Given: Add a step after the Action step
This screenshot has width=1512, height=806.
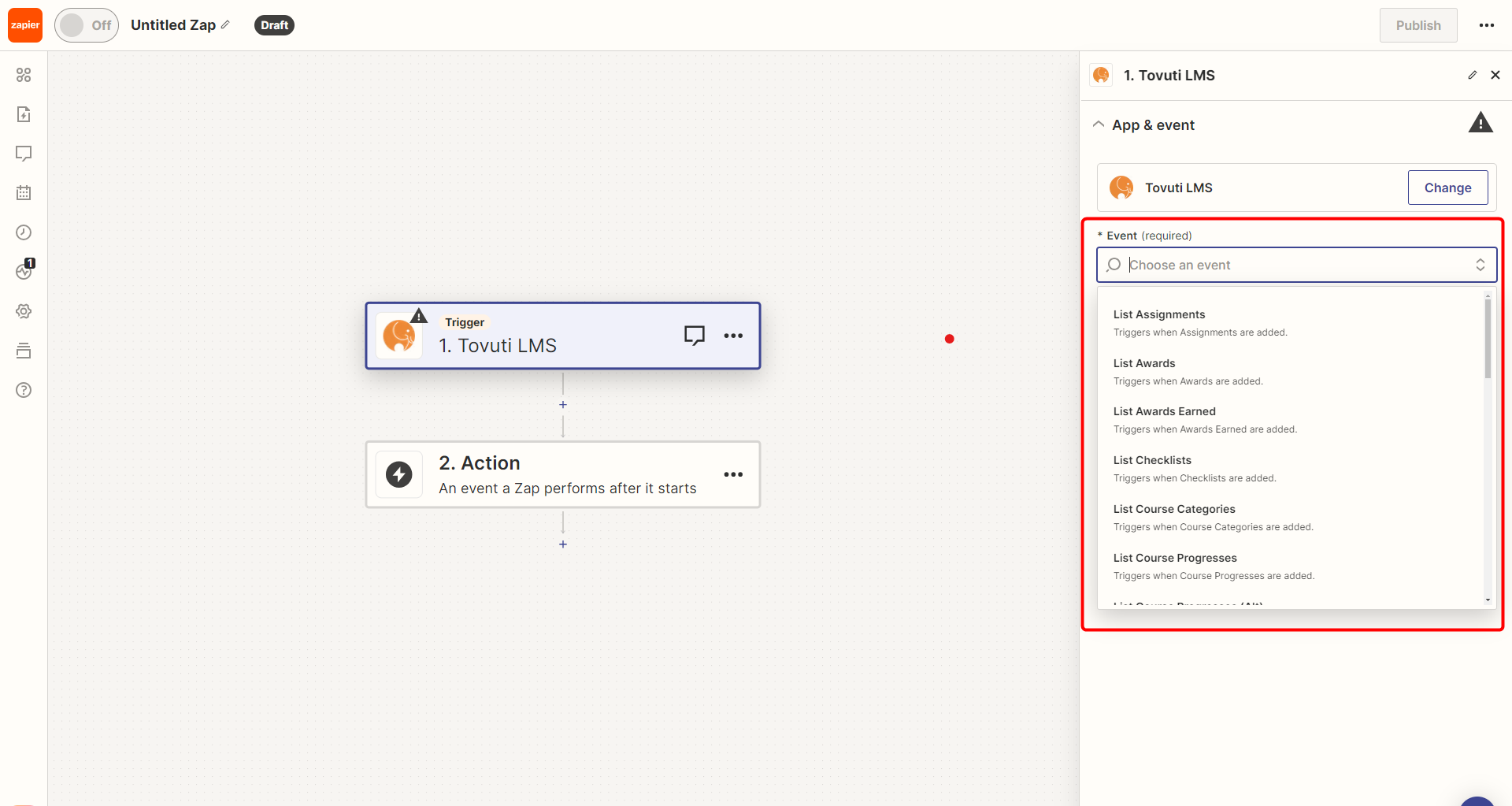Looking at the screenshot, I should tap(563, 544).
